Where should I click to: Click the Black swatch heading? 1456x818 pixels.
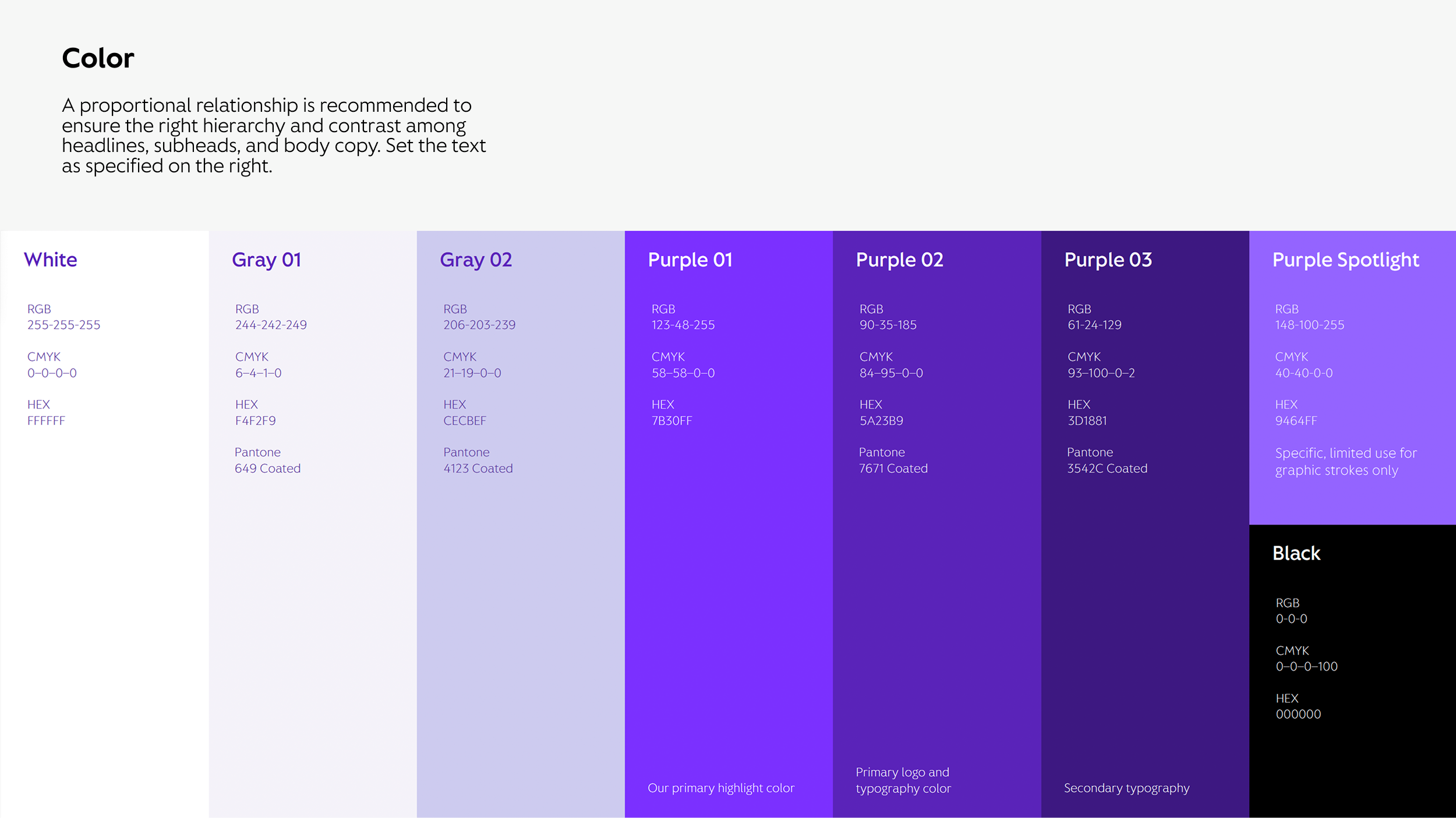1296,553
